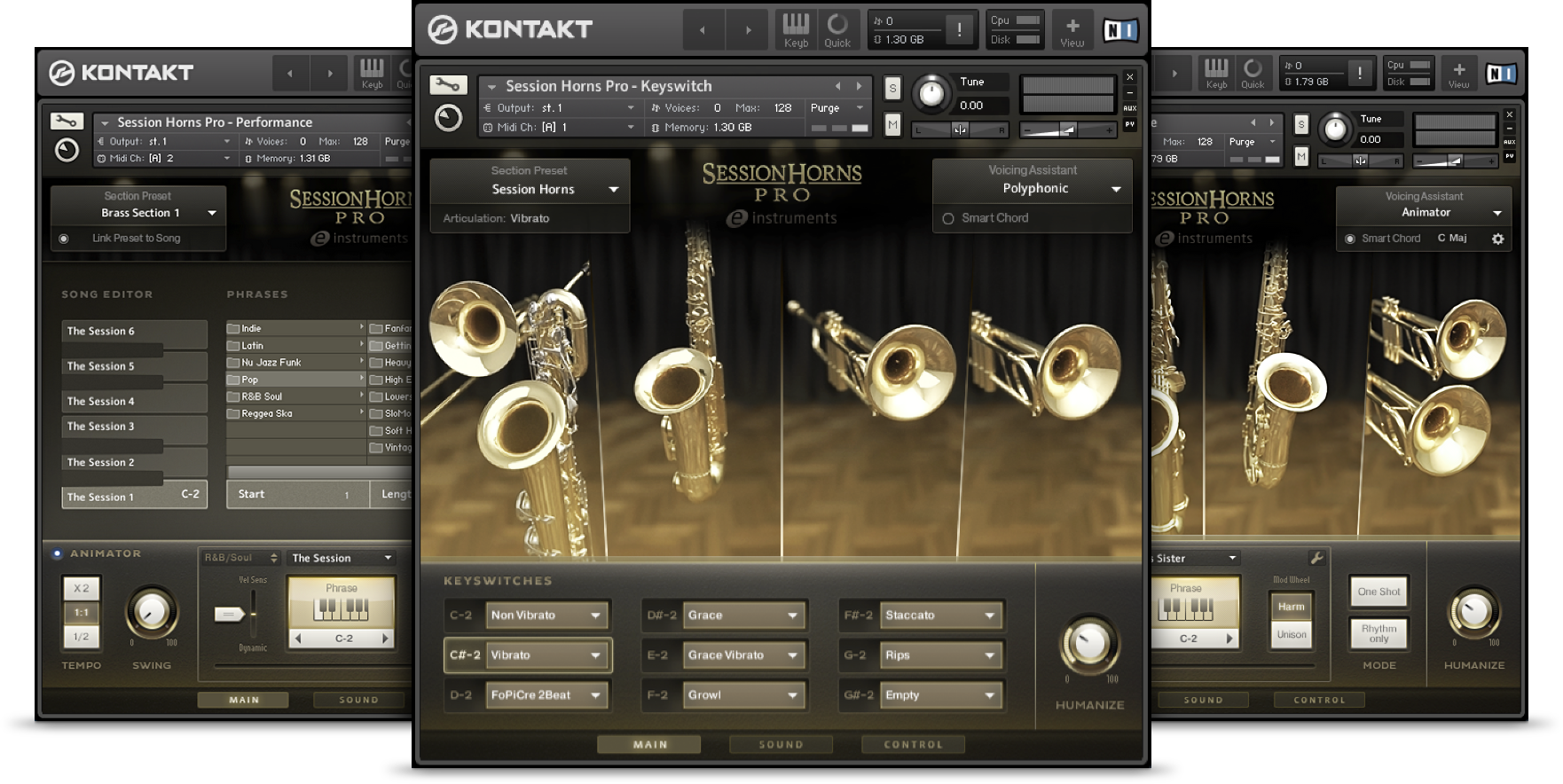The image size is (1563, 784).
Task: Click the Kontakt logo in the center window
Action: pyautogui.click(x=510, y=29)
